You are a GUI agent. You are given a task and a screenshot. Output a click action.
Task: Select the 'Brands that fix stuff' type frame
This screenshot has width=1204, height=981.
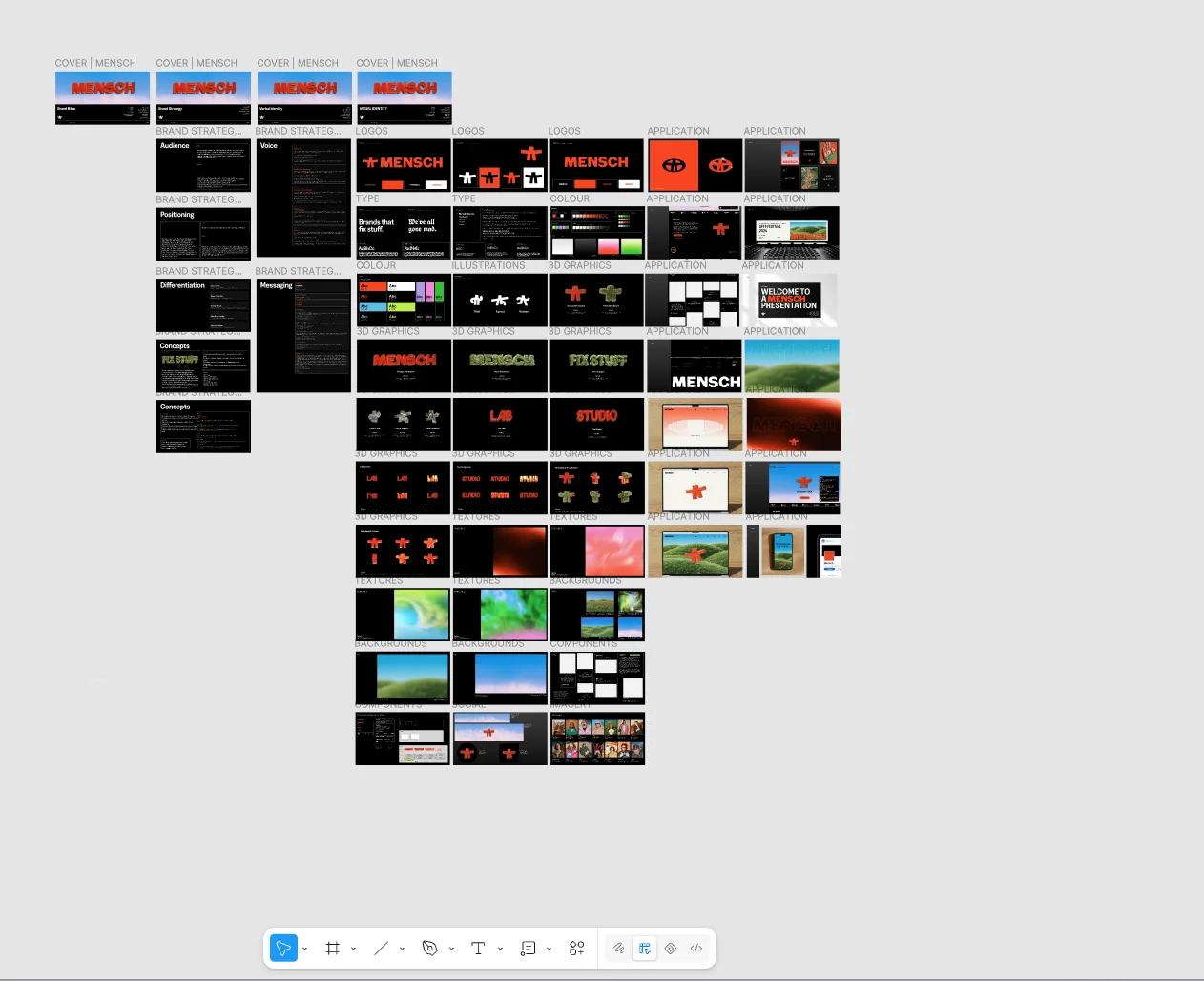click(404, 233)
